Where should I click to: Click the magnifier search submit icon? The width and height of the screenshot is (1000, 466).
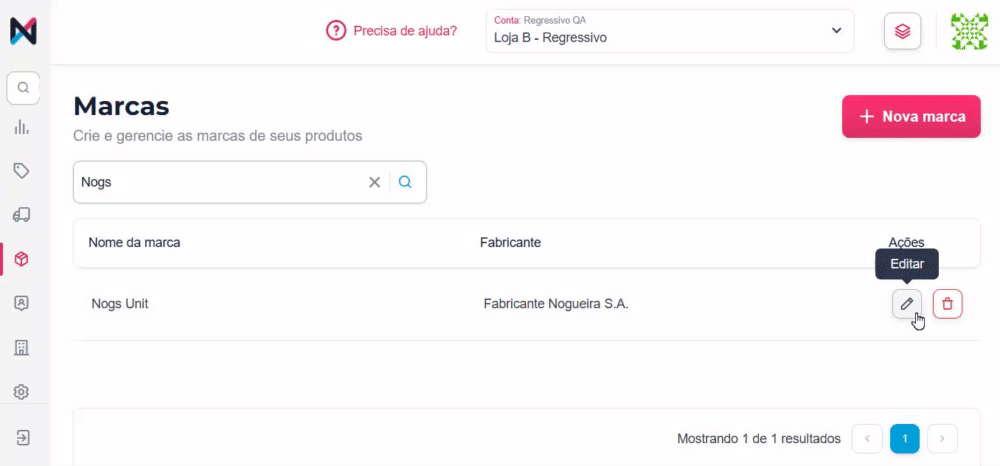pyautogui.click(x=405, y=182)
